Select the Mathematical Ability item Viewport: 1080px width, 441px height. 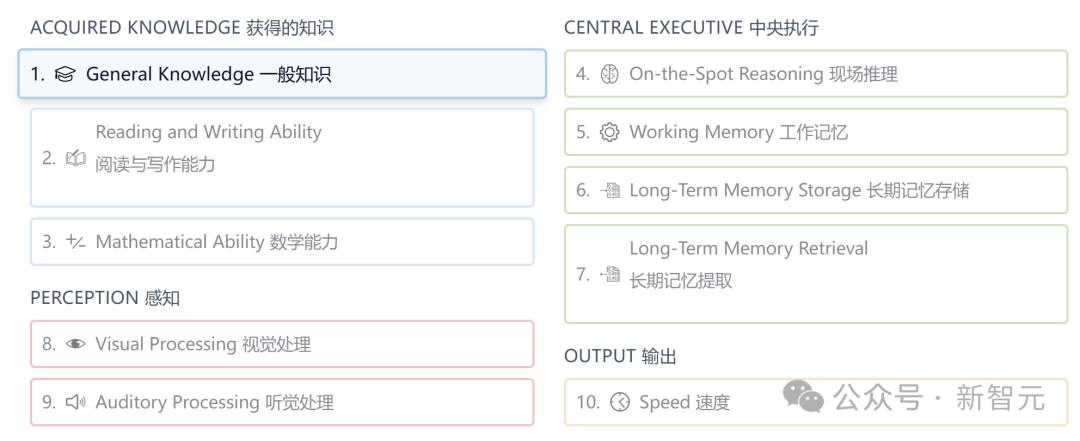282,242
